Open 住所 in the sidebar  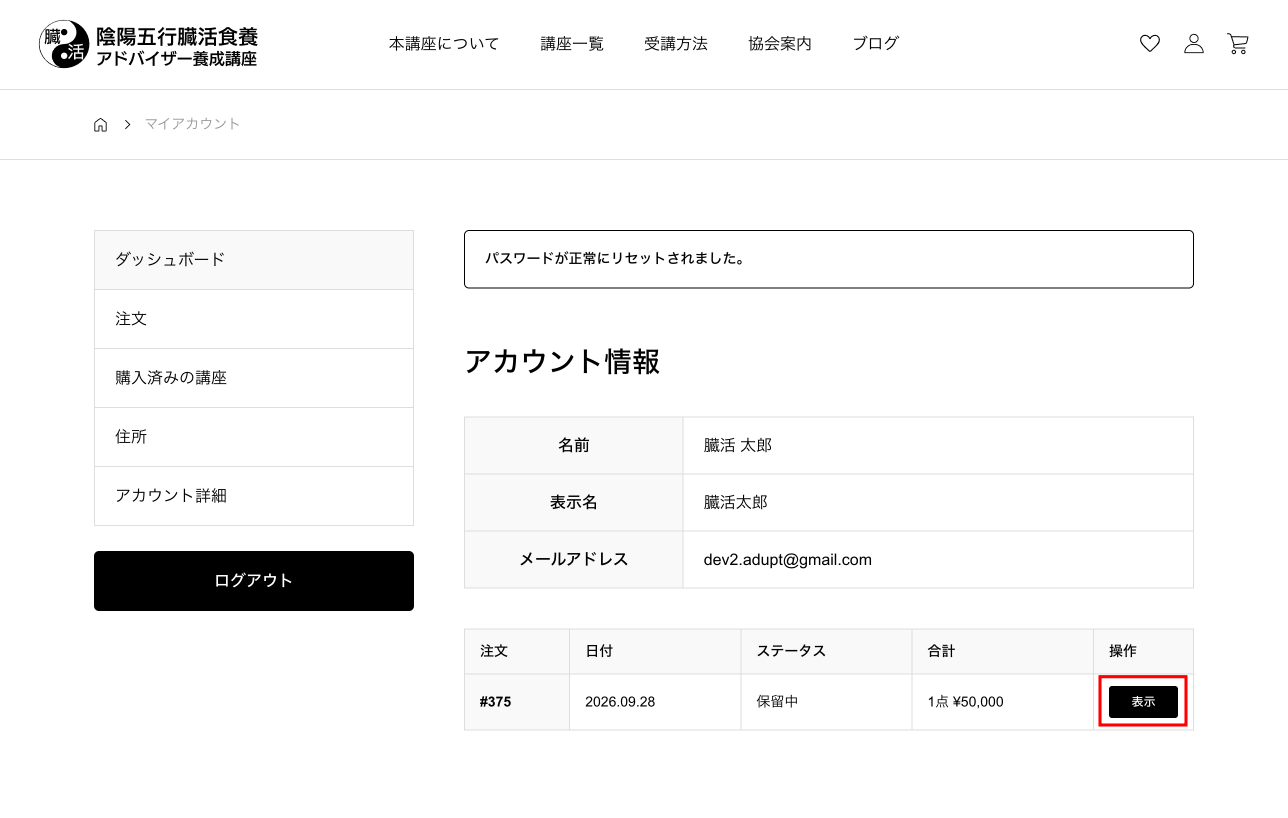pyautogui.click(x=254, y=437)
